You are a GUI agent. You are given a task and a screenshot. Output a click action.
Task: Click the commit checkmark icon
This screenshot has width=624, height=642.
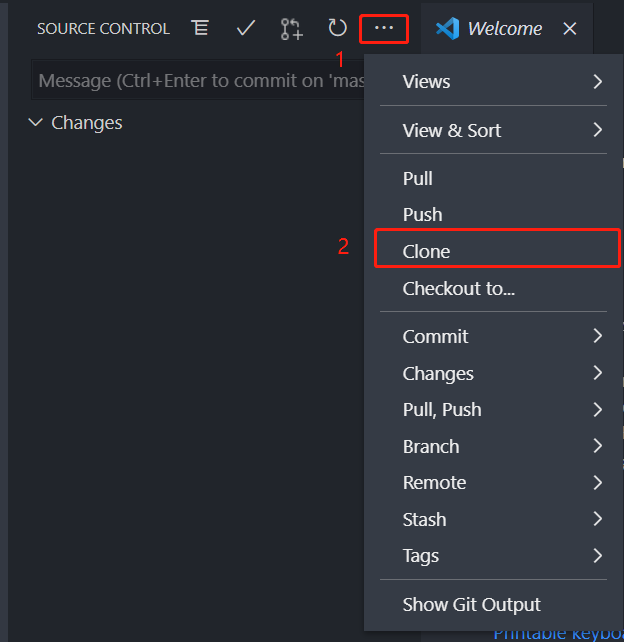[x=246, y=28]
